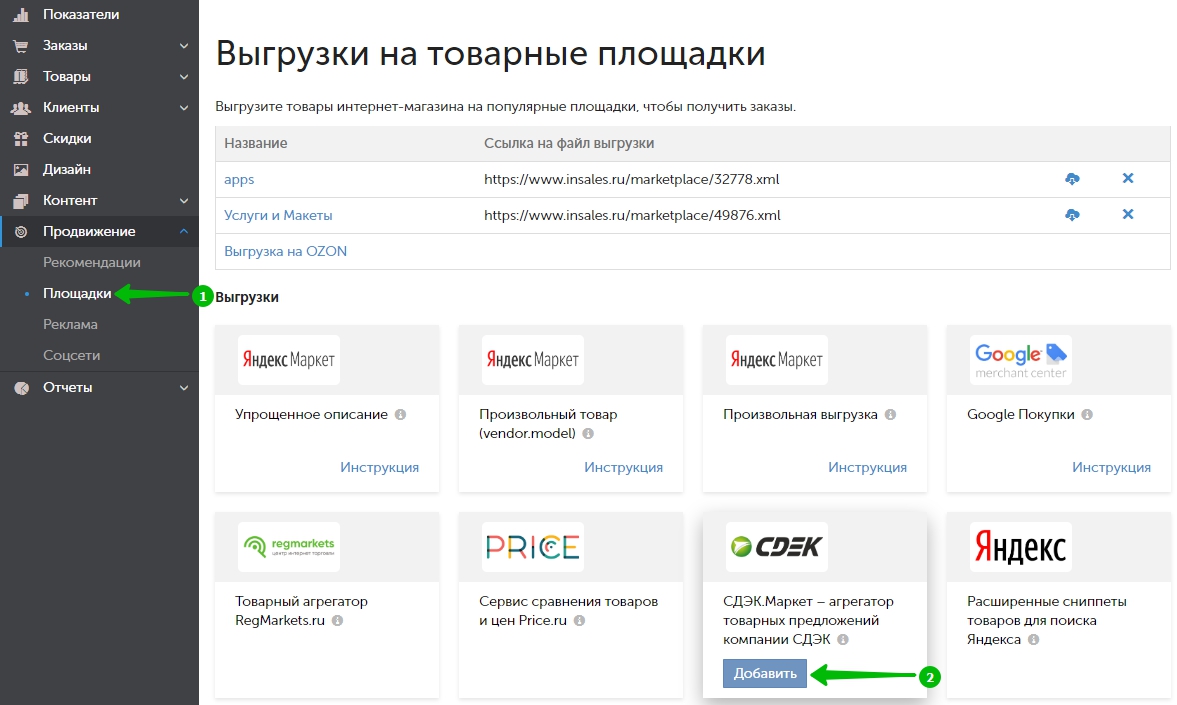The height and width of the screenshot is (705, 1177).
Task: Click the Товарный агрегатор RegMarkets.ru title
Action: tap(301, 611)
